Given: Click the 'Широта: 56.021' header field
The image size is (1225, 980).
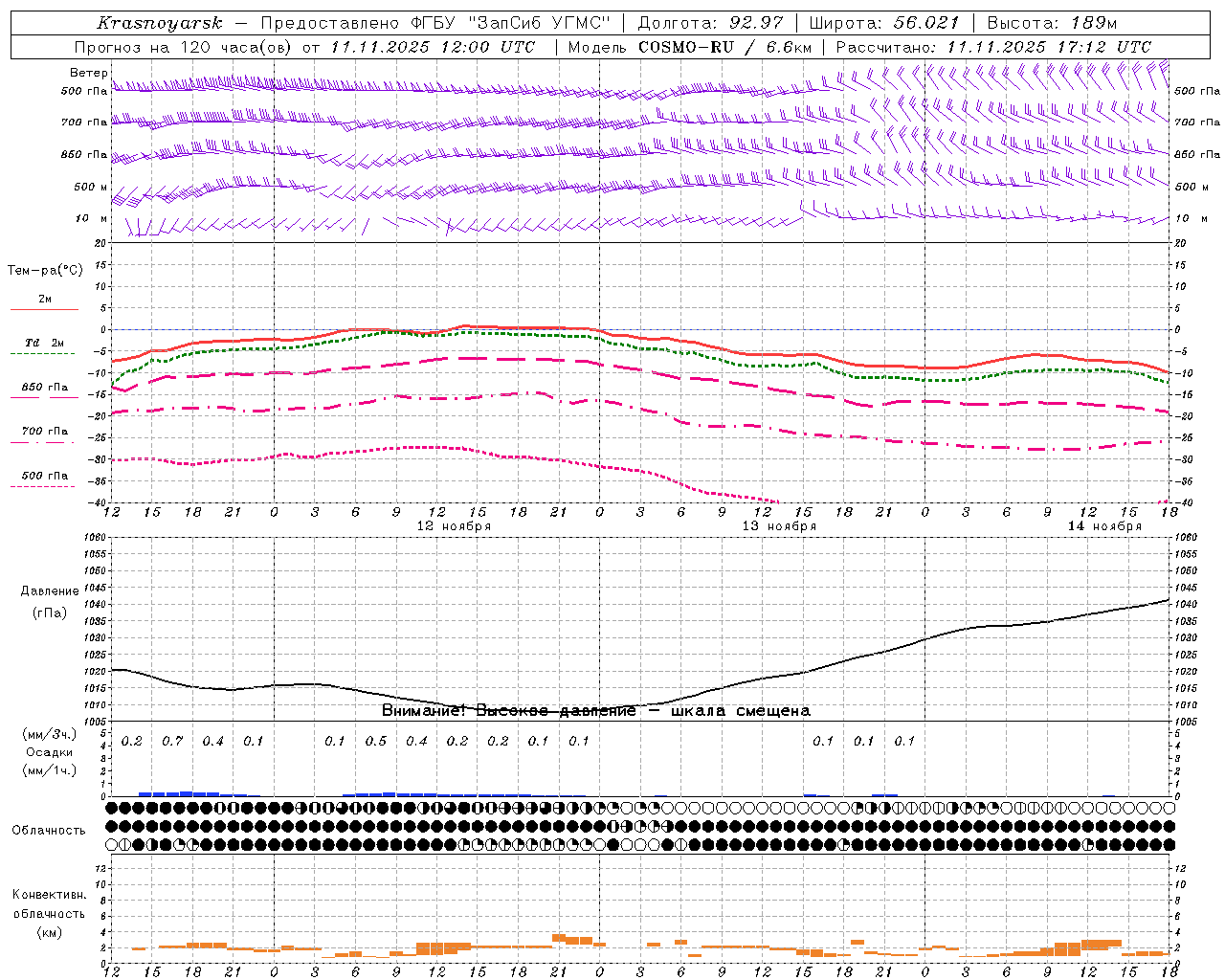Looking at the screenshot, I should pyautogui.click(x=884, y=23).
